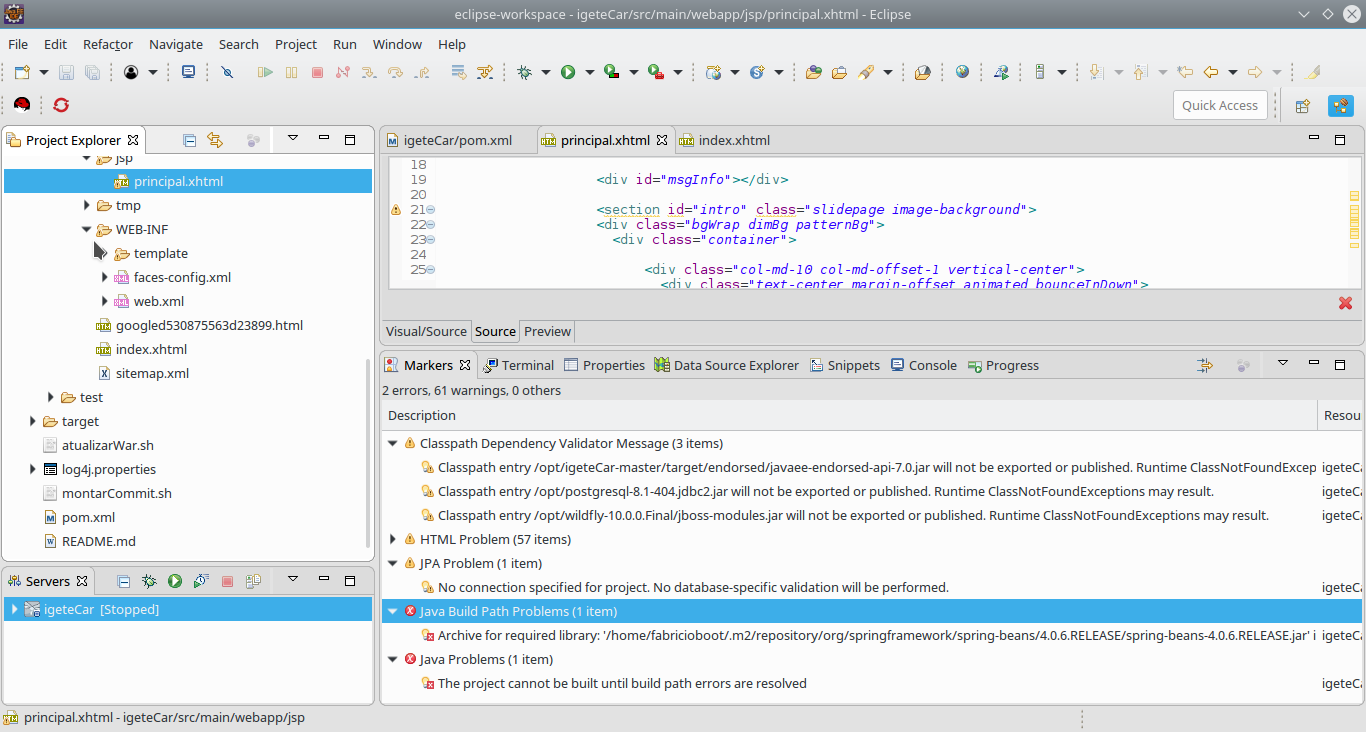Click the Red Hat Central icon
1366x732 pixels.
point(22,105)
